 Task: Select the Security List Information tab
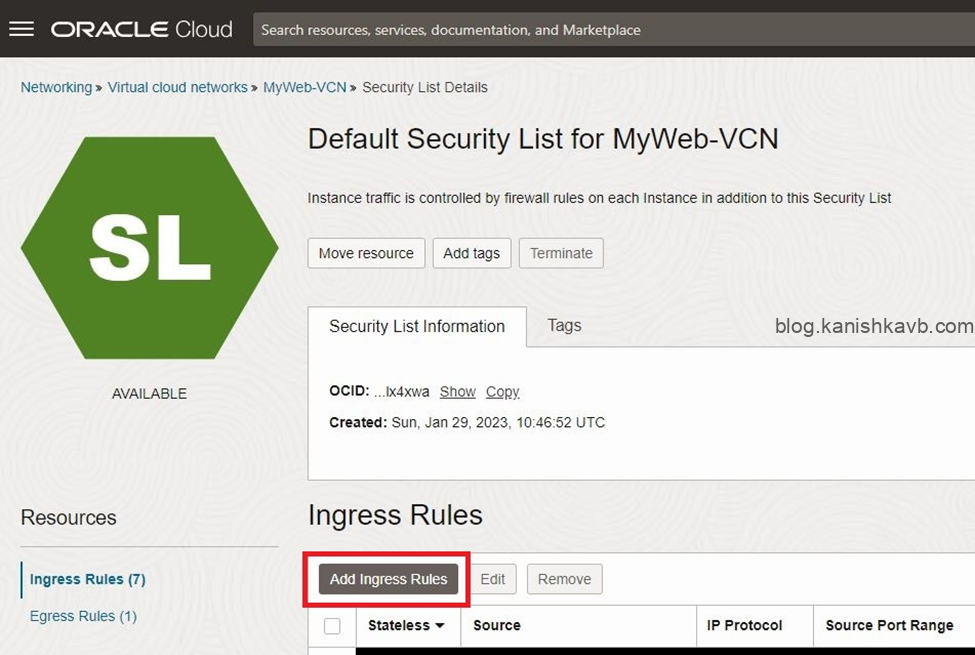(417, 327)
